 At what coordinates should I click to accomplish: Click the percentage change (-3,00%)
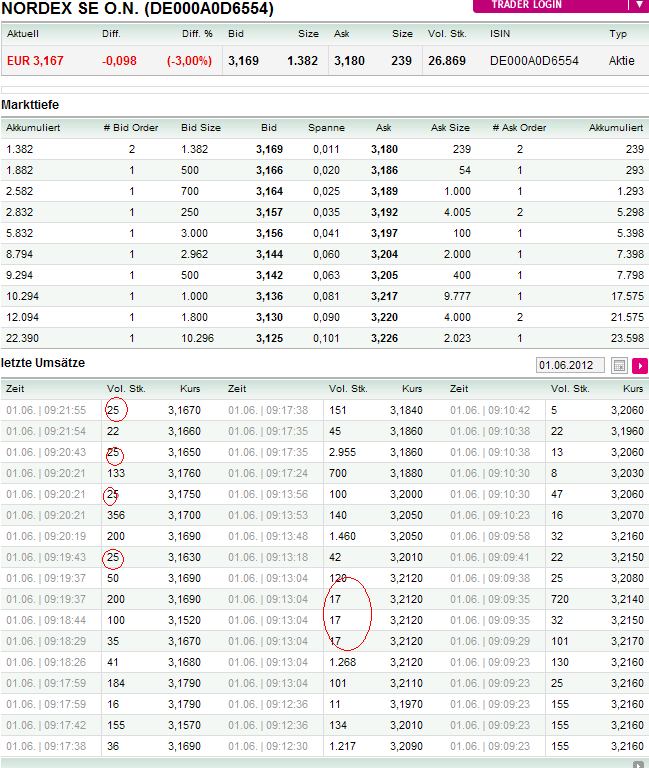coord(189,61)
